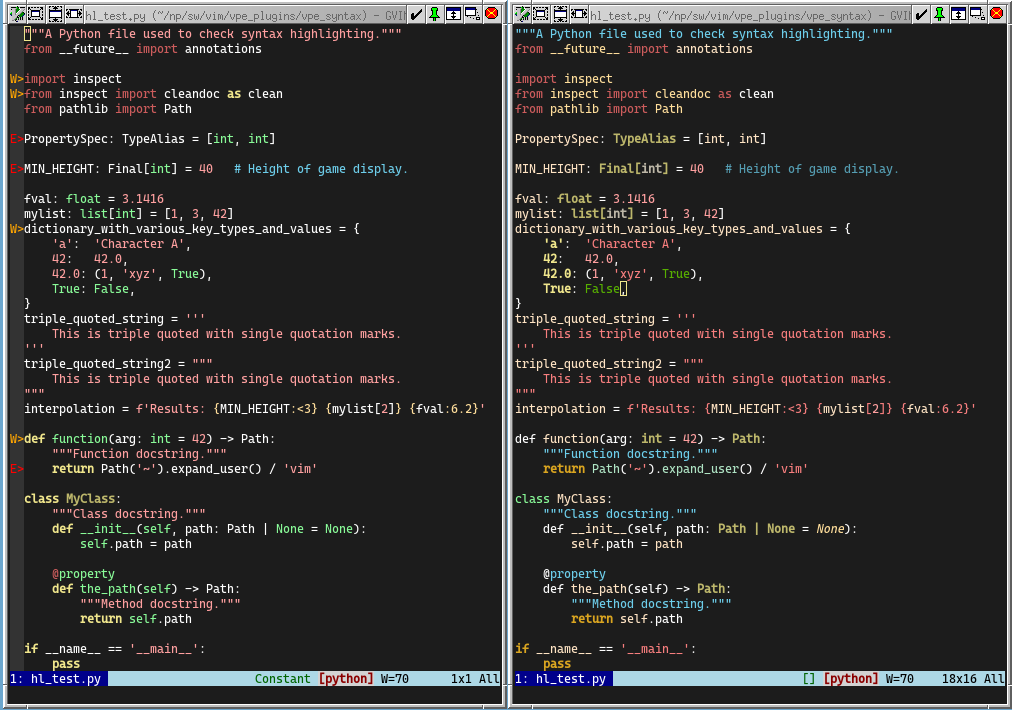This screenshot has width=1012, height=710.
Task: Click the dashed-selection icon in the left title bar
Action: 34,14
